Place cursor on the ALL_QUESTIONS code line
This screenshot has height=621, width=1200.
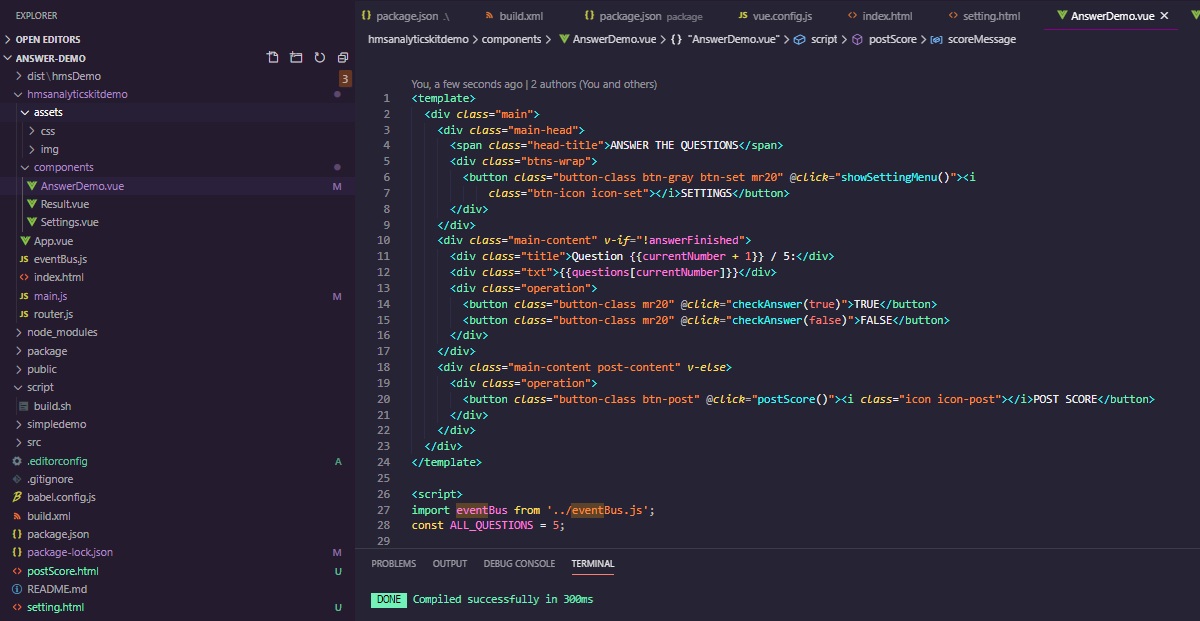(x=488, y=525)
